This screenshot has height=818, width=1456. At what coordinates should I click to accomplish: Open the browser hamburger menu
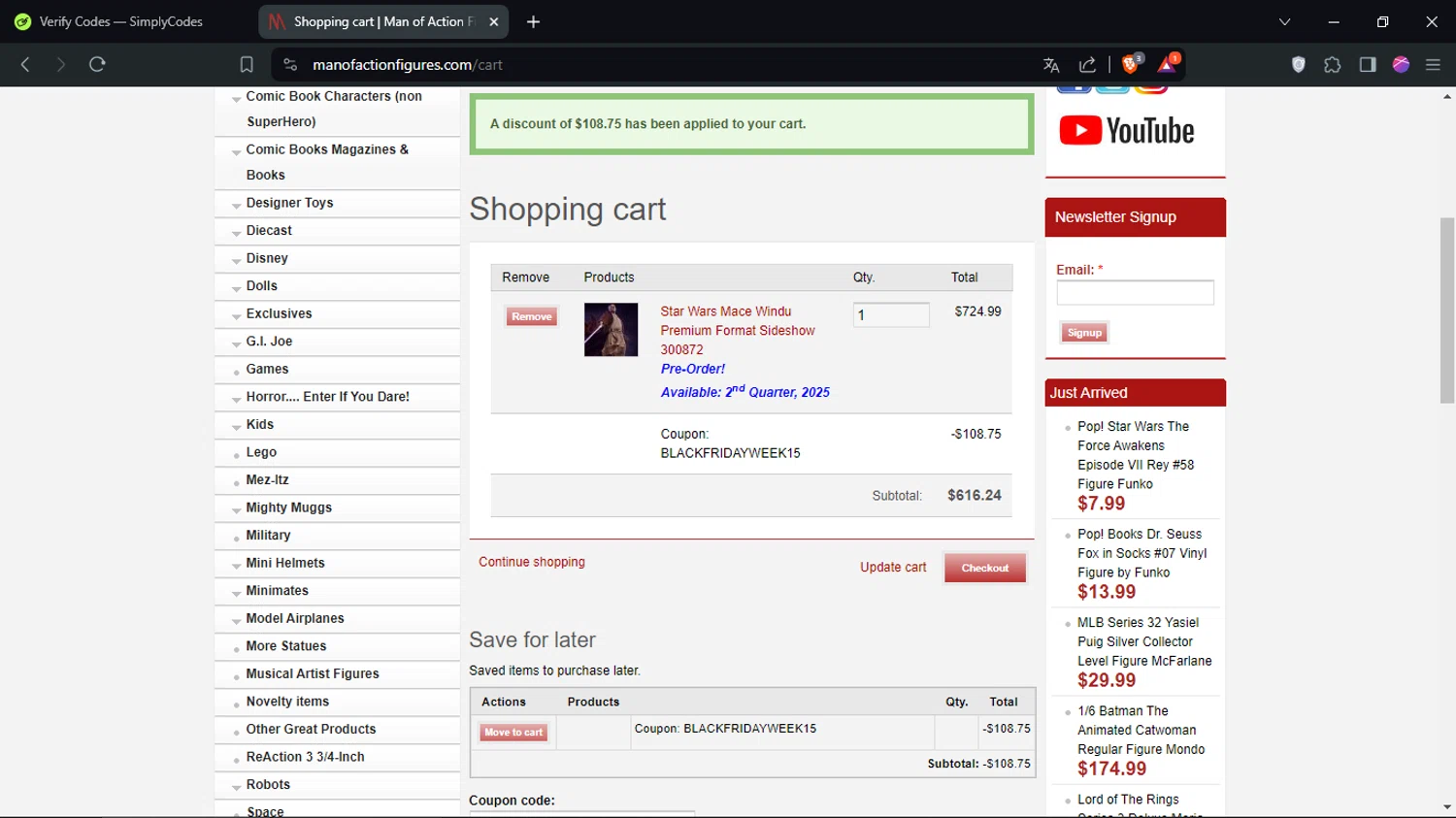1433,65
